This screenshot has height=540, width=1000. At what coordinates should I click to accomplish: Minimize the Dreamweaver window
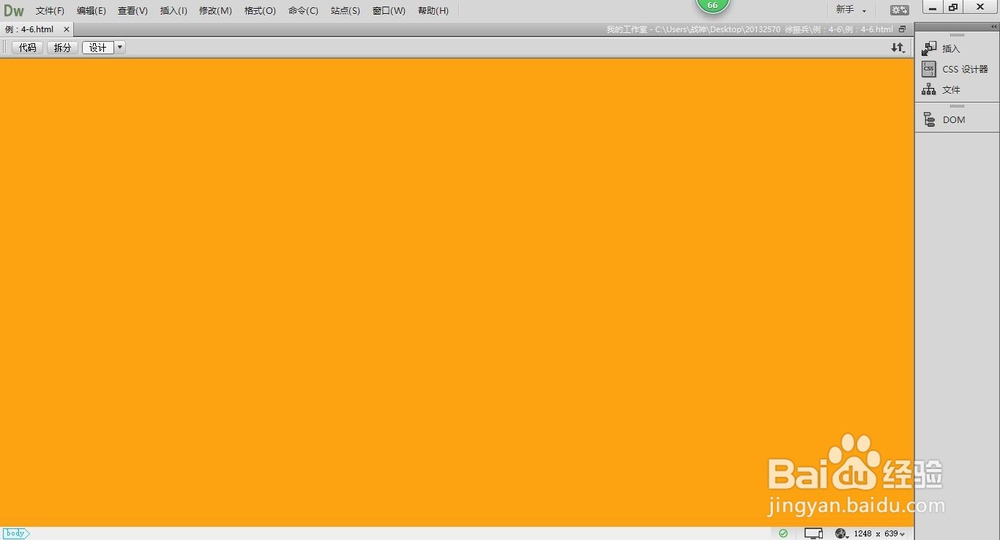[932, 7]
